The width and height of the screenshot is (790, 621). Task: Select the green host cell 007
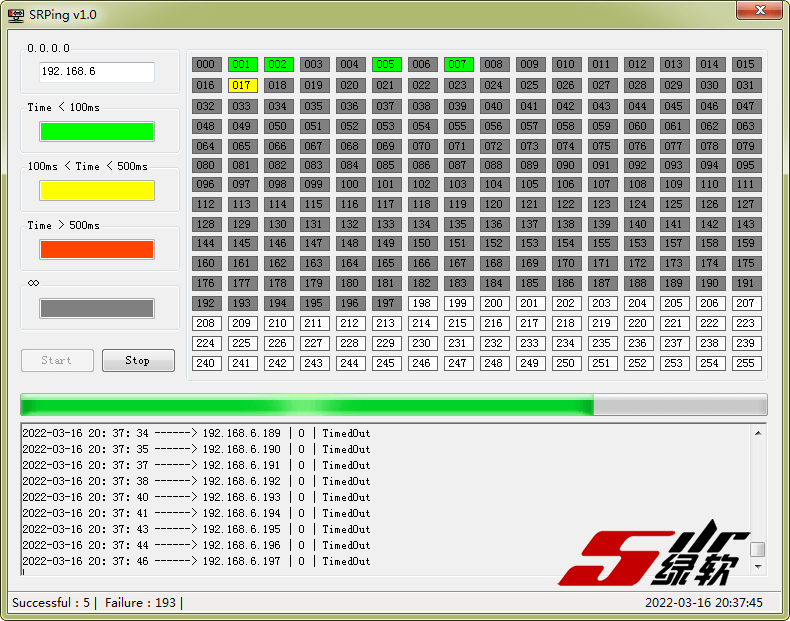457,64
